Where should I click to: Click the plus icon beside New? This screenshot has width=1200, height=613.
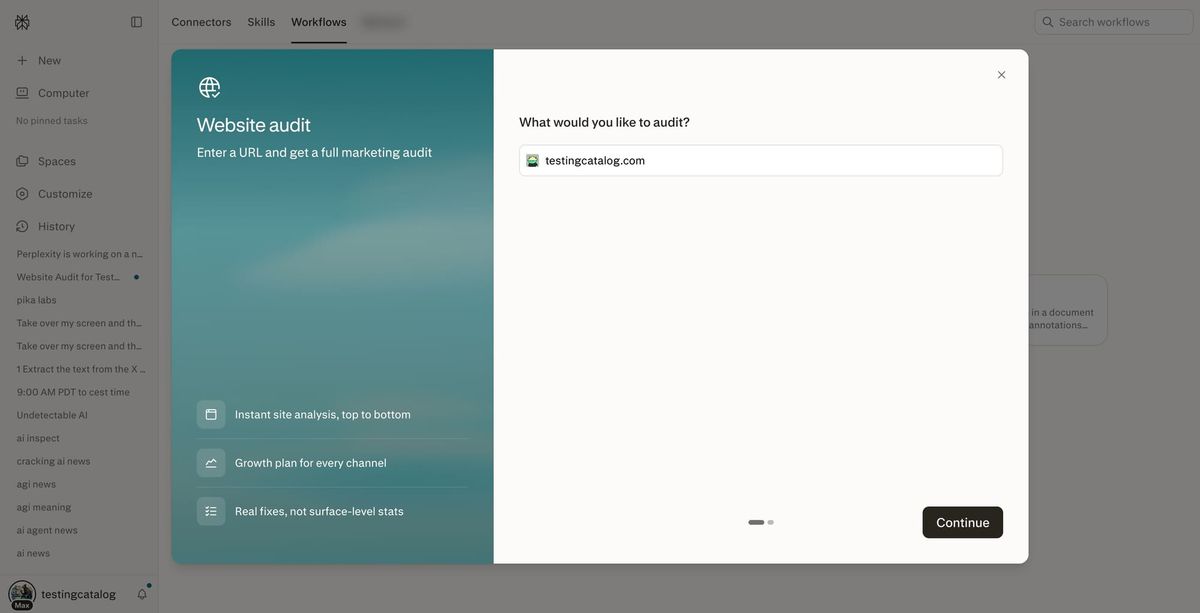[x=22, y=60]
